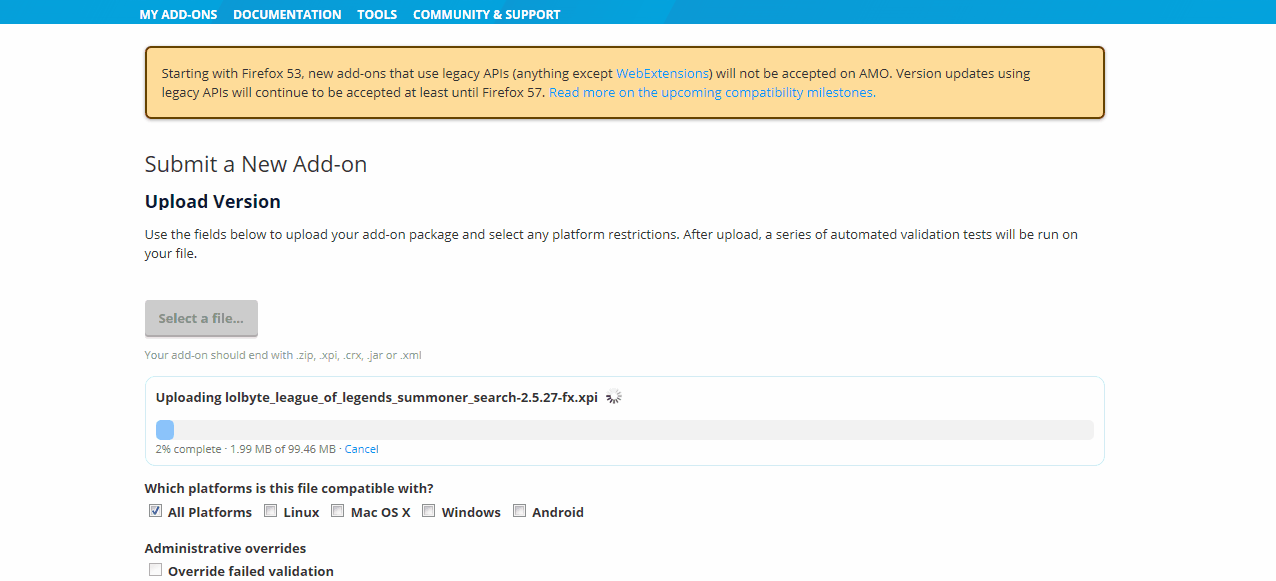Cancel the file upload
This screenshot has height=581, width=1276.
click(361, 449)
